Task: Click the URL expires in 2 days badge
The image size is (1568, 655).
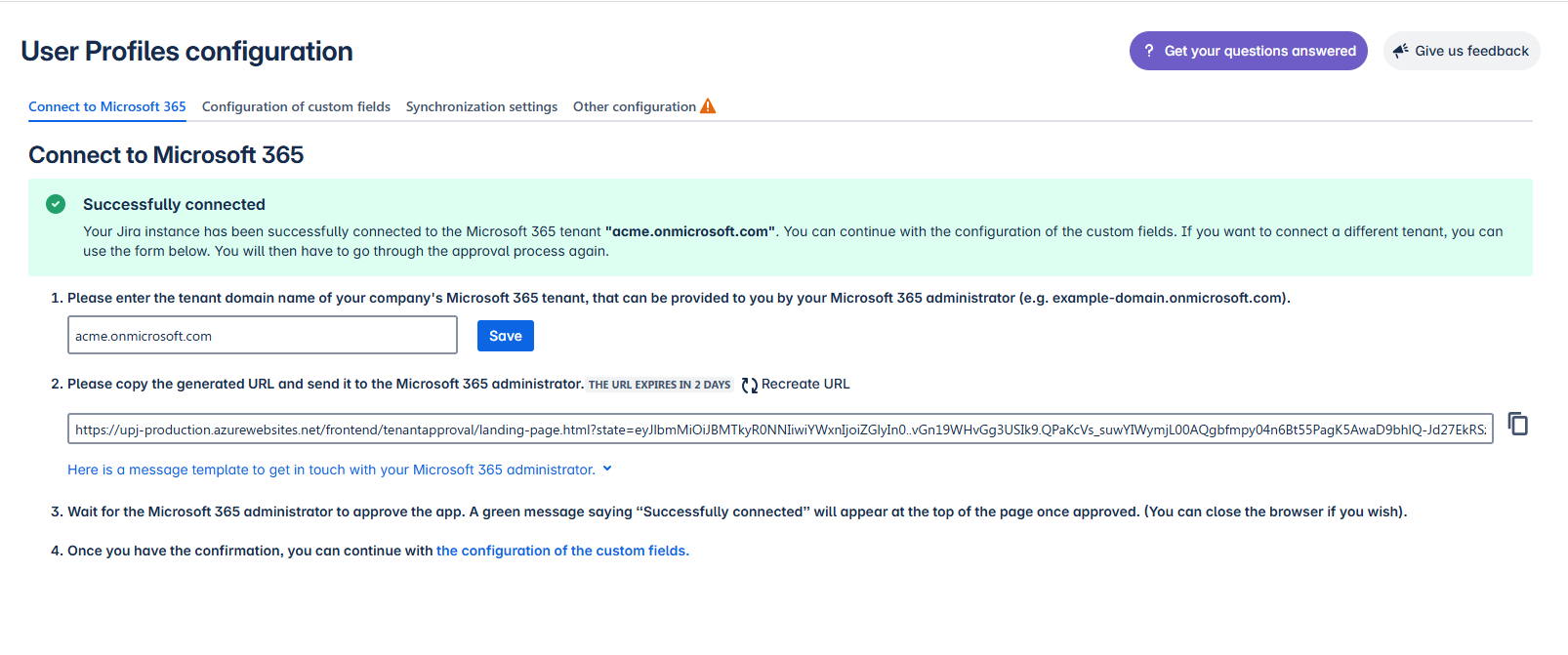Action: click(659, 385)
